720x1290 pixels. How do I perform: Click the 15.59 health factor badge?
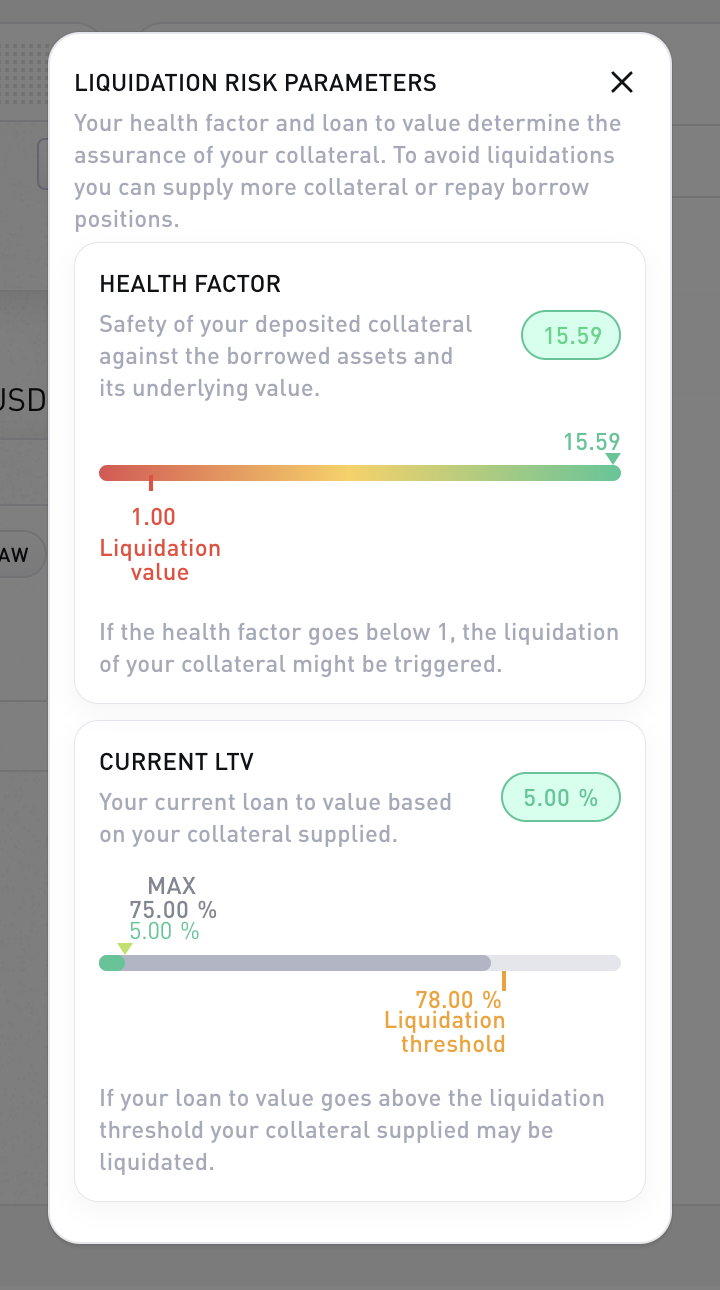point(571,336)
